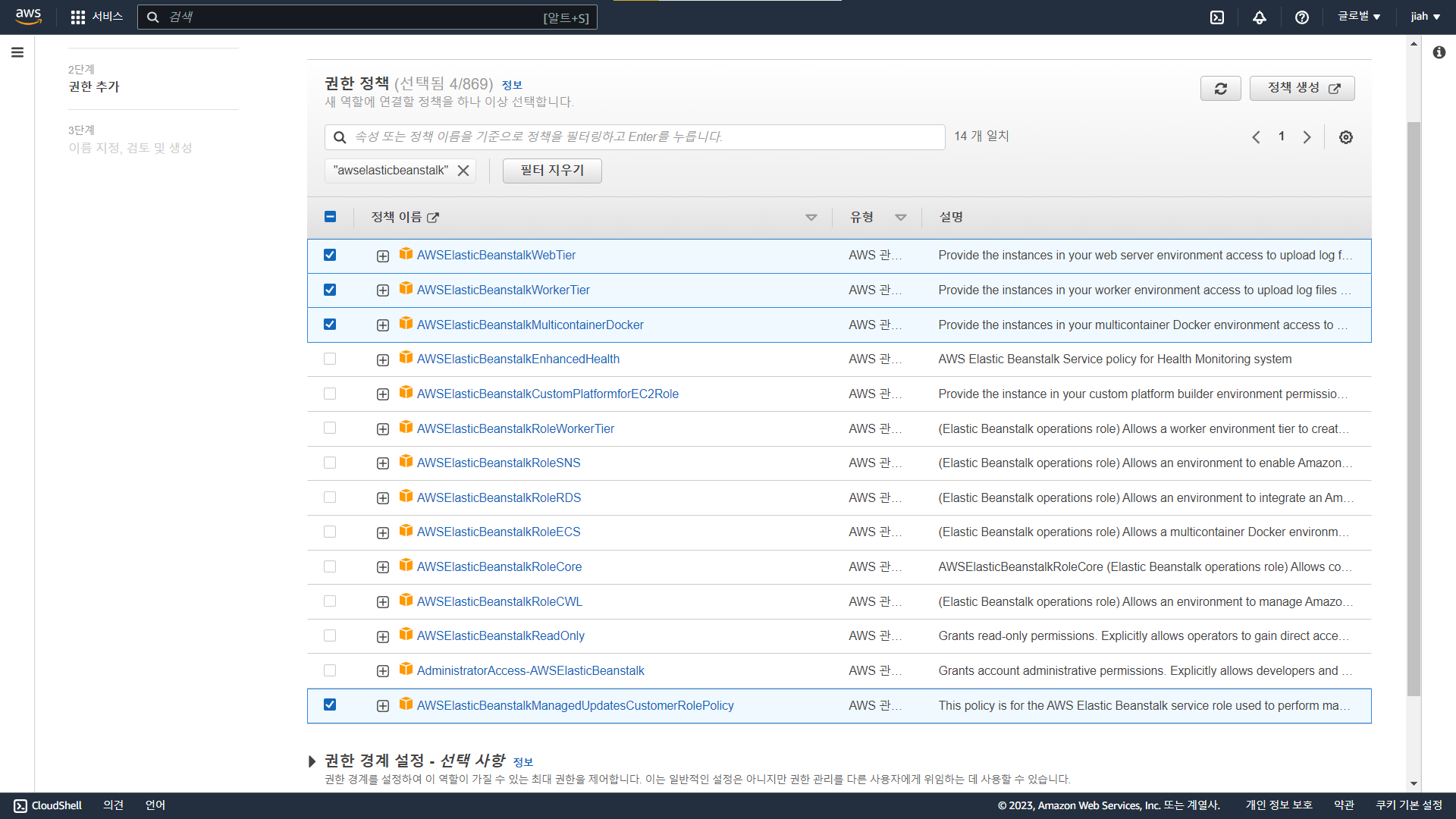The height and width of the screenshot is (819, 1456).
Task: Check AWSElasticBeanstalkRoleWorkerTier policy
Action: tap(330, 428)
